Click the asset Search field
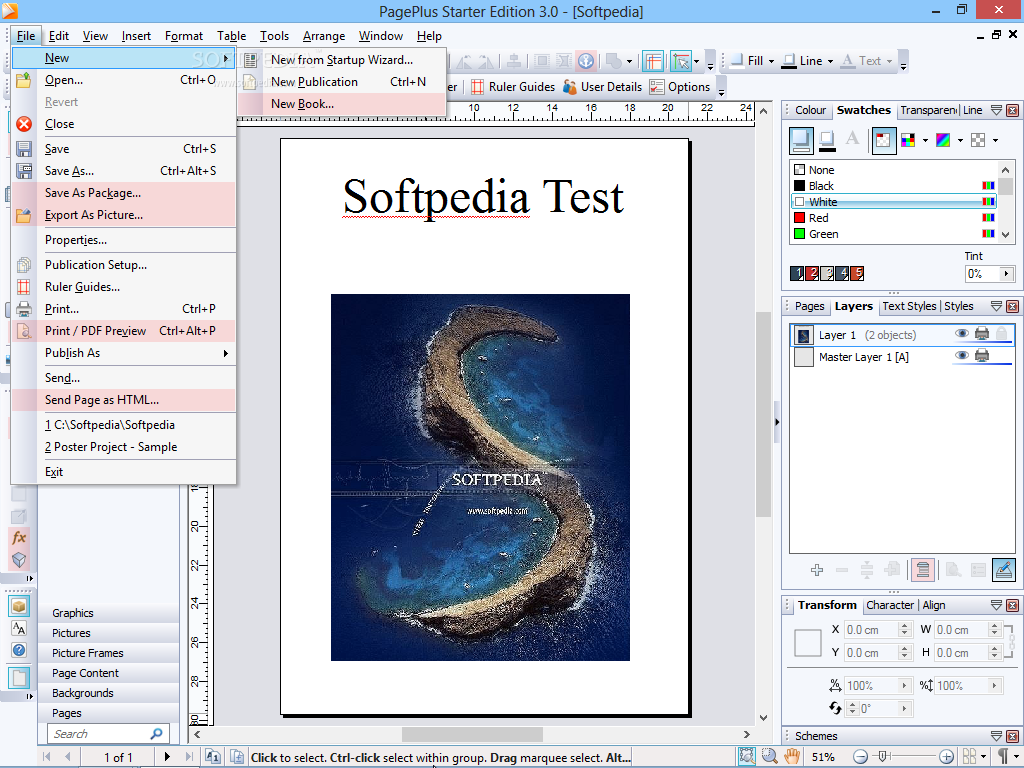 108,734
